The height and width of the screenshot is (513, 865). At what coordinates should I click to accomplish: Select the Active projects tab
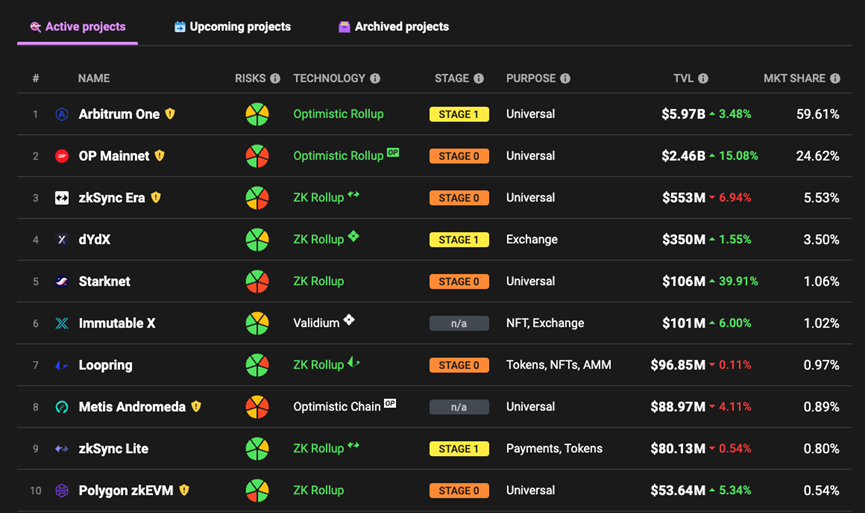[77, 27]
